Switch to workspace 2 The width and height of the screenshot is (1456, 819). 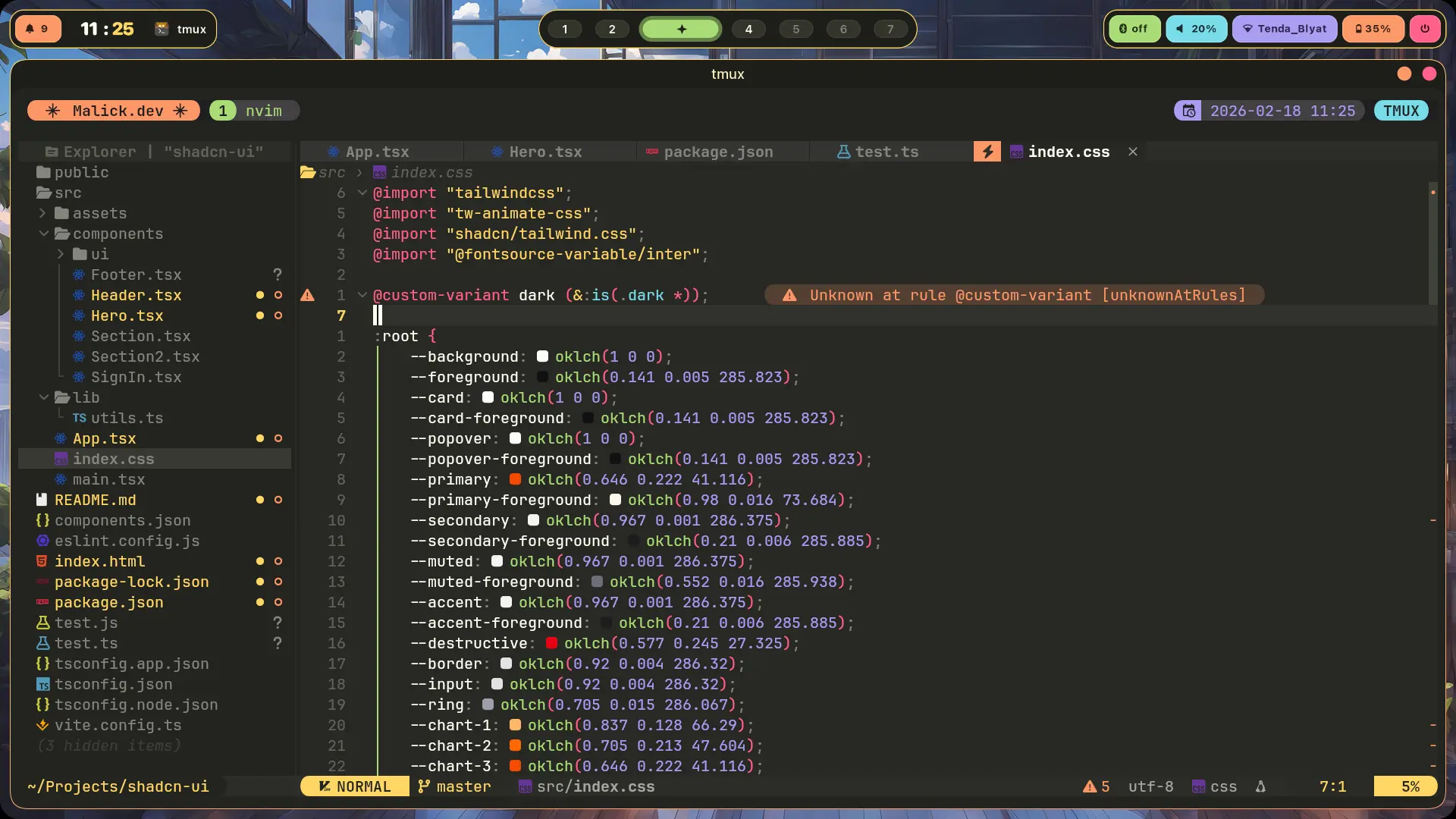click(612, 29)
